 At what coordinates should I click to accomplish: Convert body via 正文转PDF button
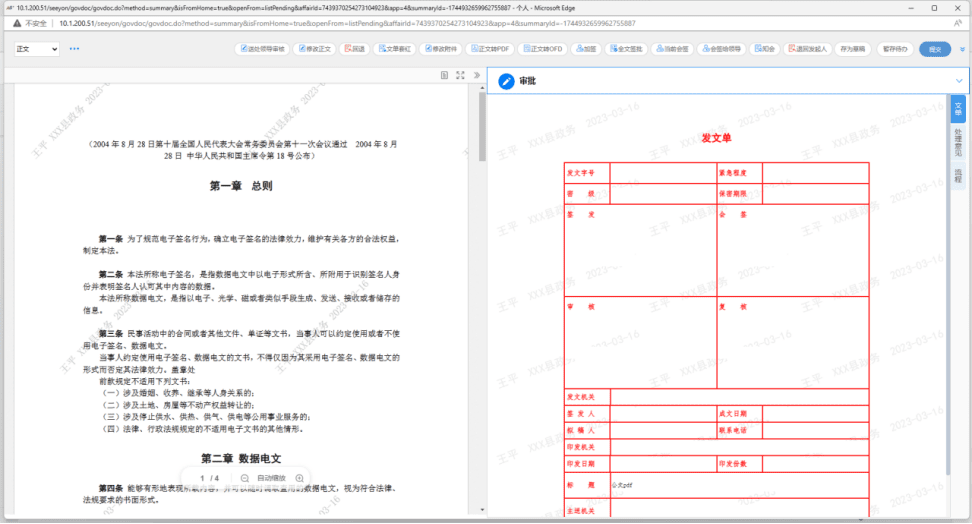coord(490,49)
